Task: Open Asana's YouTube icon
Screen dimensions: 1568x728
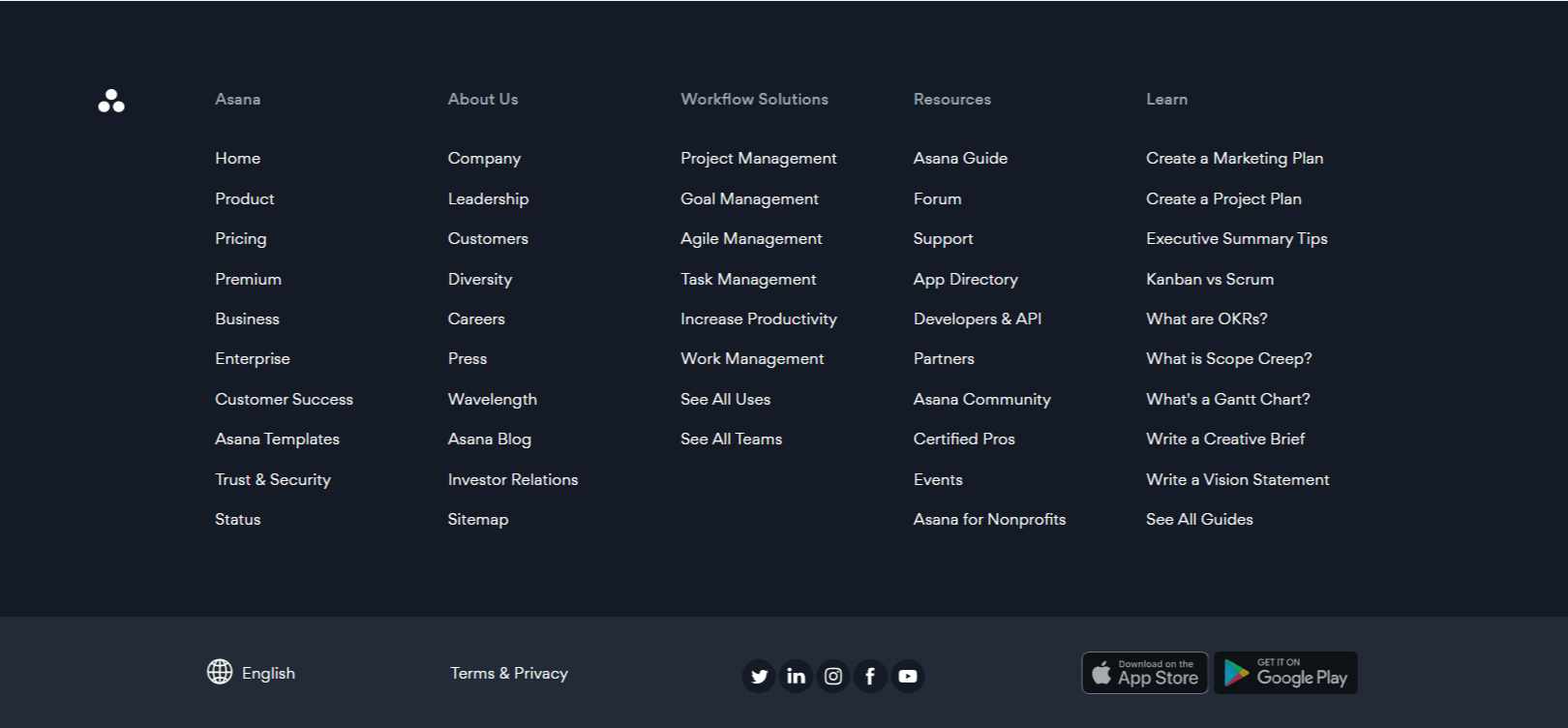Action: 908,676
